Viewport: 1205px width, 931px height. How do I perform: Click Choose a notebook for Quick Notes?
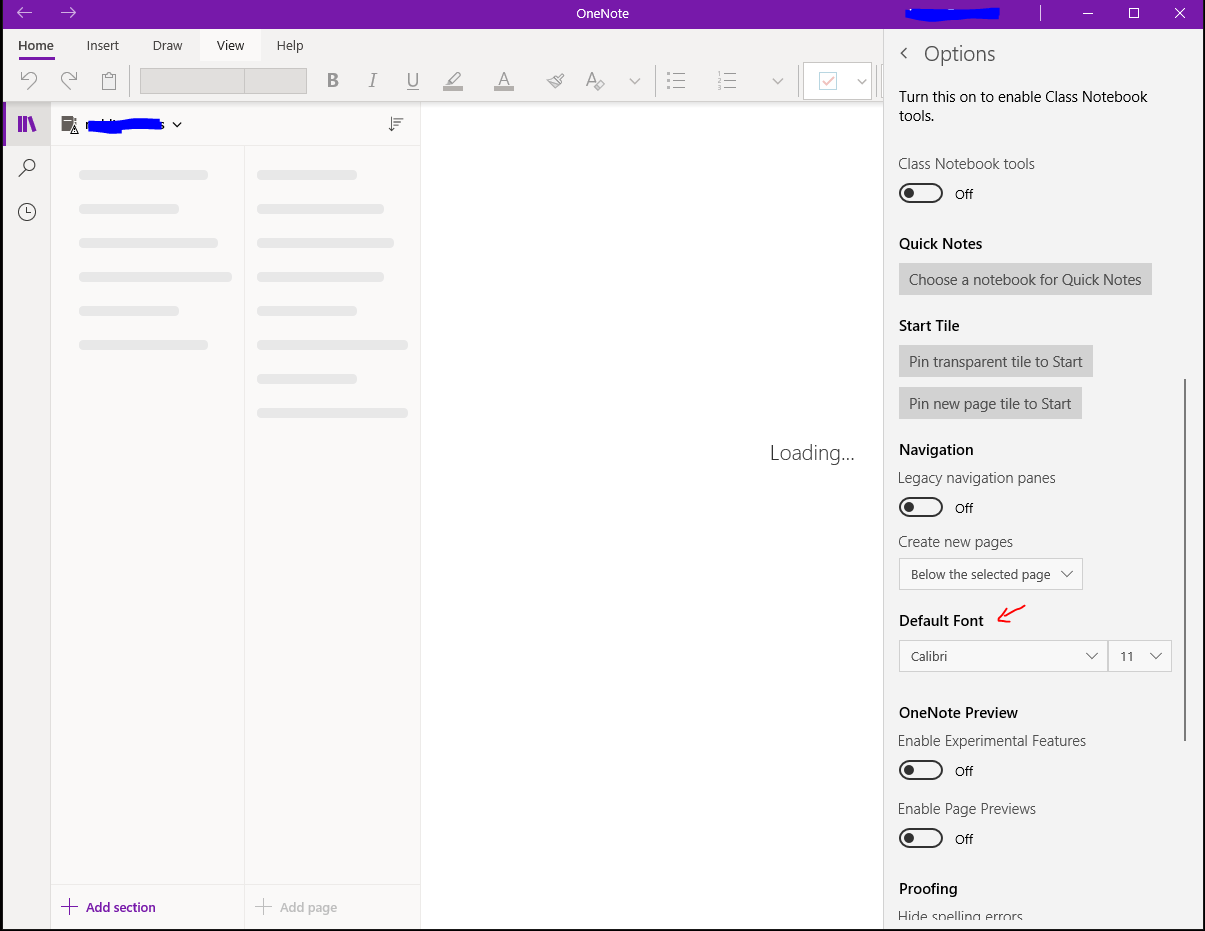coord(1024,279)
